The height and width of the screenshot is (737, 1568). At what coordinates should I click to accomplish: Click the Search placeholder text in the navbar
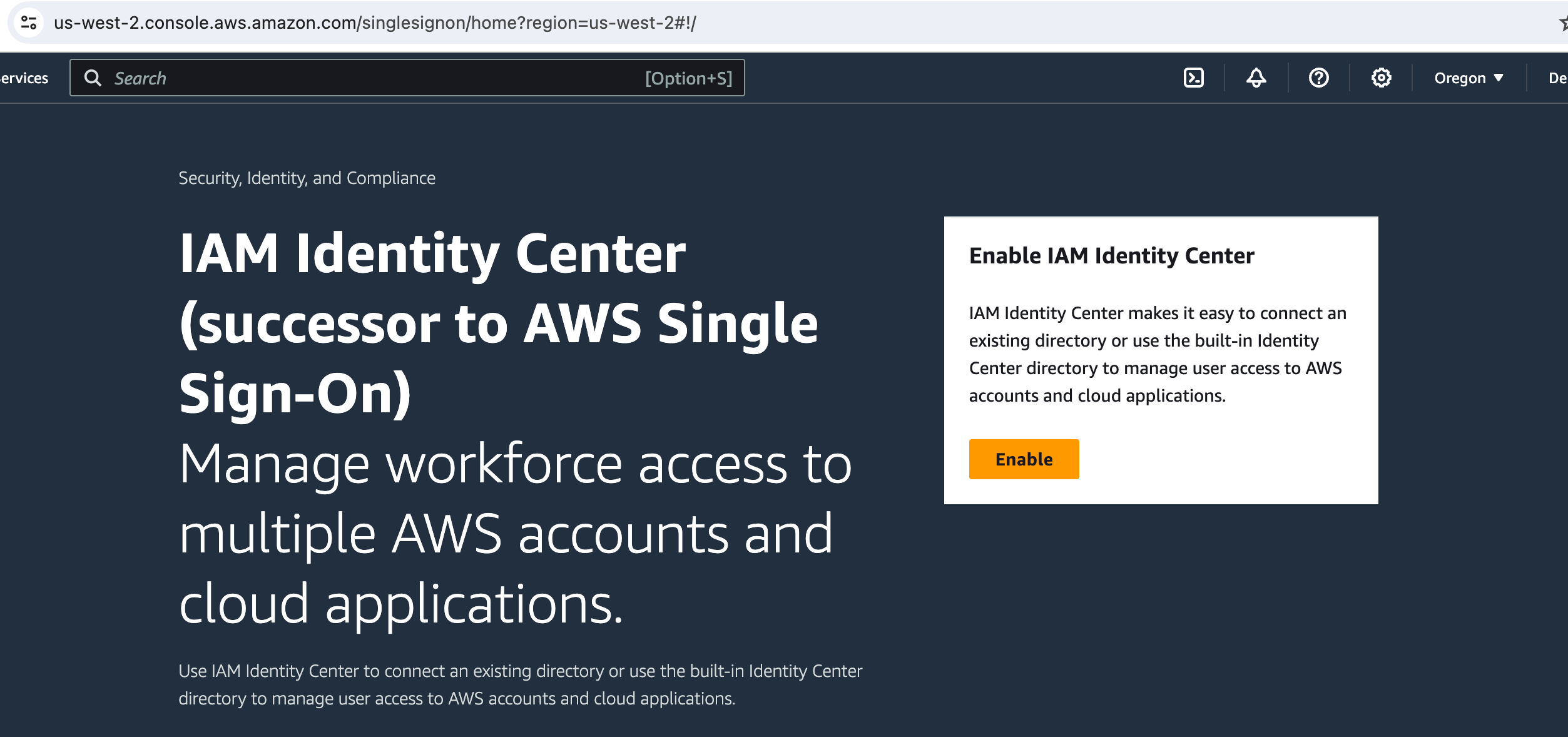tap(140, 78)
